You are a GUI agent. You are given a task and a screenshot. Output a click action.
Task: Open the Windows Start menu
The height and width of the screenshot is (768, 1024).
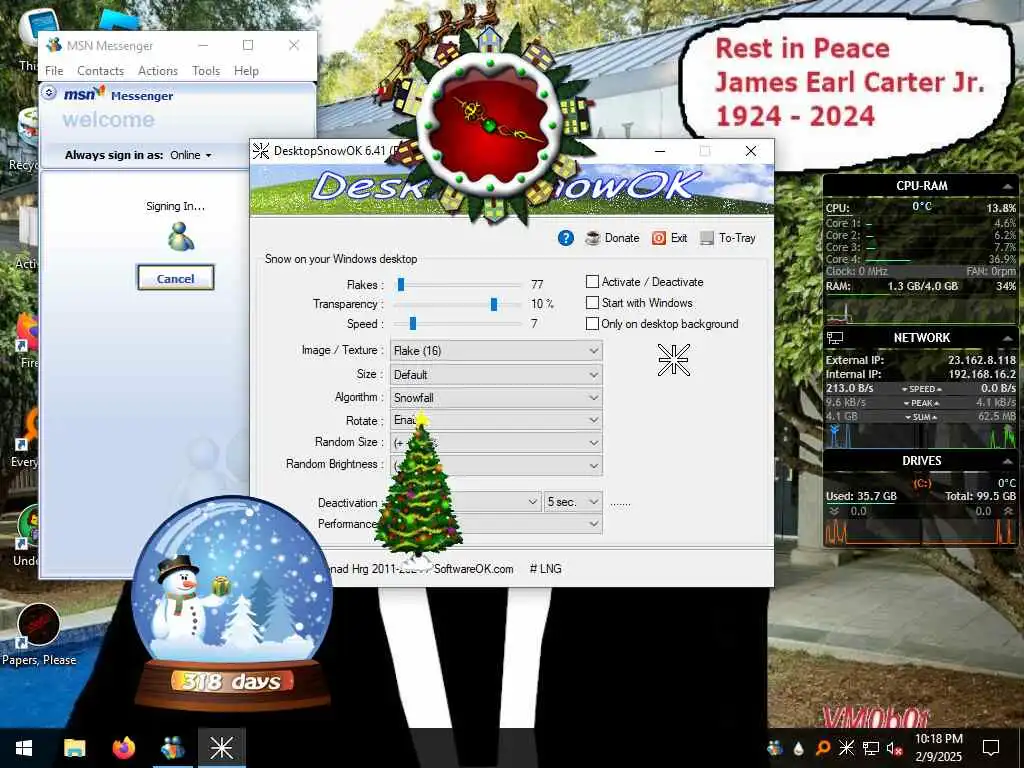tap(24, 748)
